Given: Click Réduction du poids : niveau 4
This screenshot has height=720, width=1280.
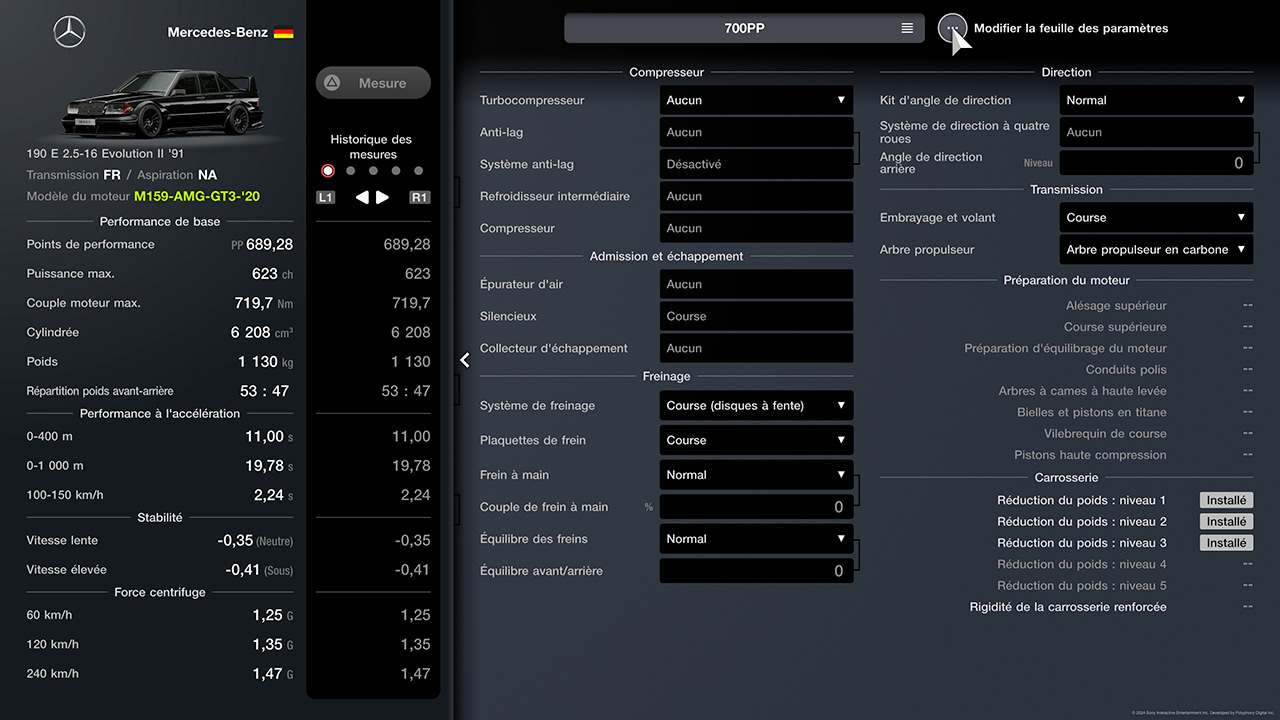Looking at the screenshot, I should 1082,564.
